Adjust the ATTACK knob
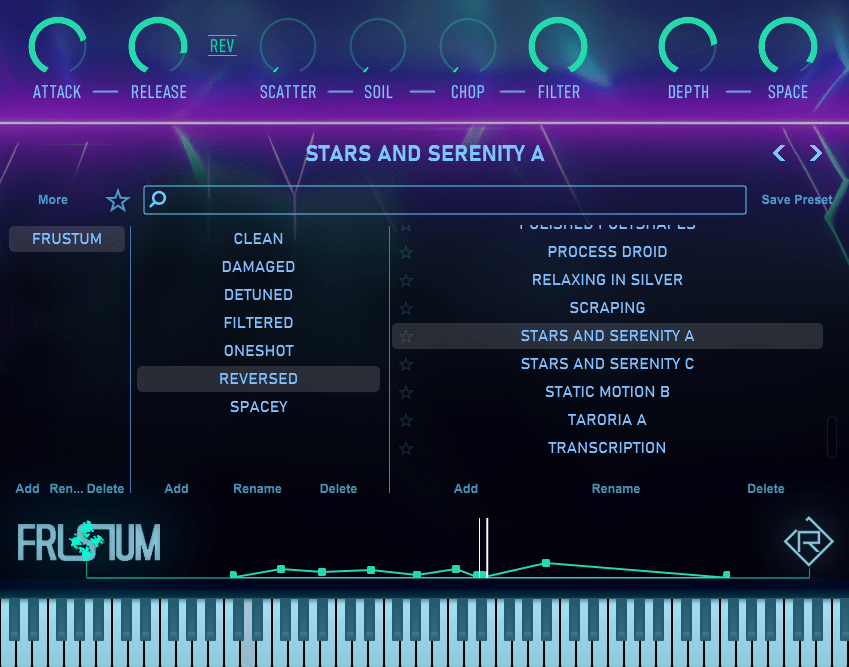 pyautogui.click(x=57, y=45)
